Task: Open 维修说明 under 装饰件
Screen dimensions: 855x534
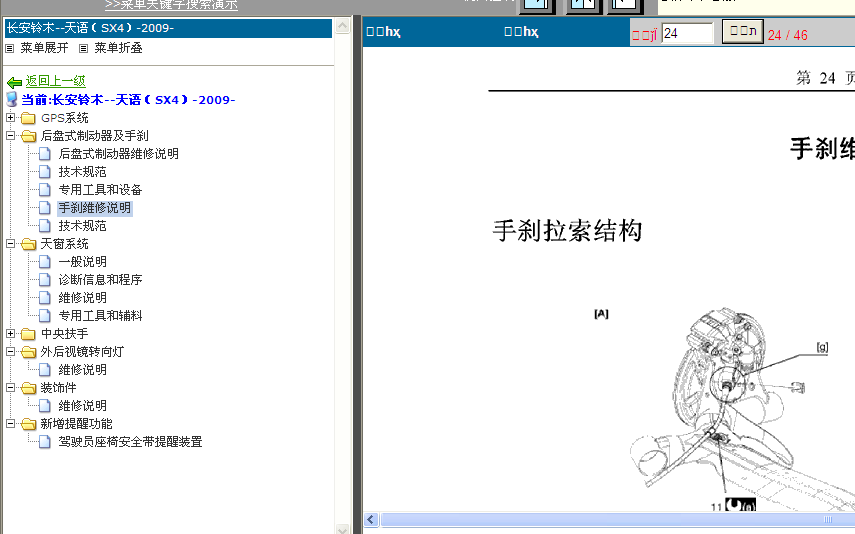Action: coord(82,406)
